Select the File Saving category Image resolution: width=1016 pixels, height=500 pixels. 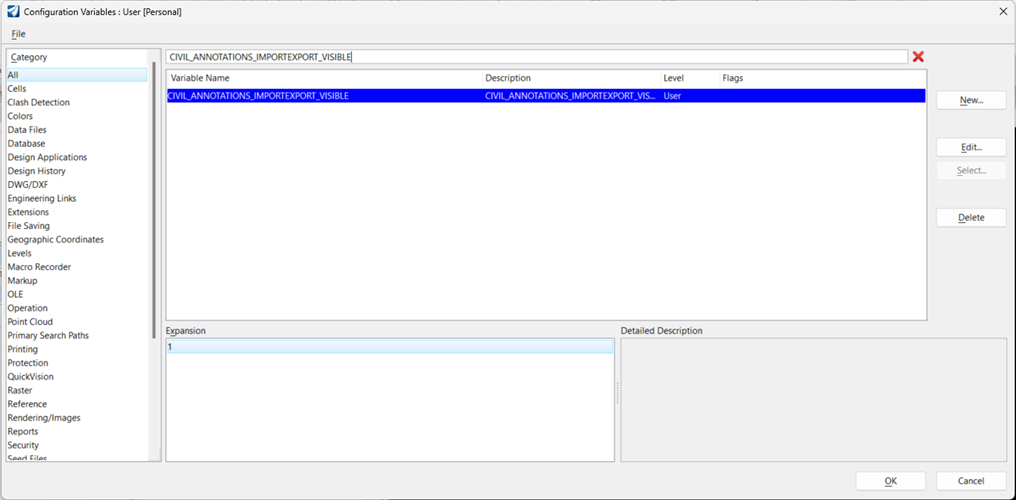29,225
